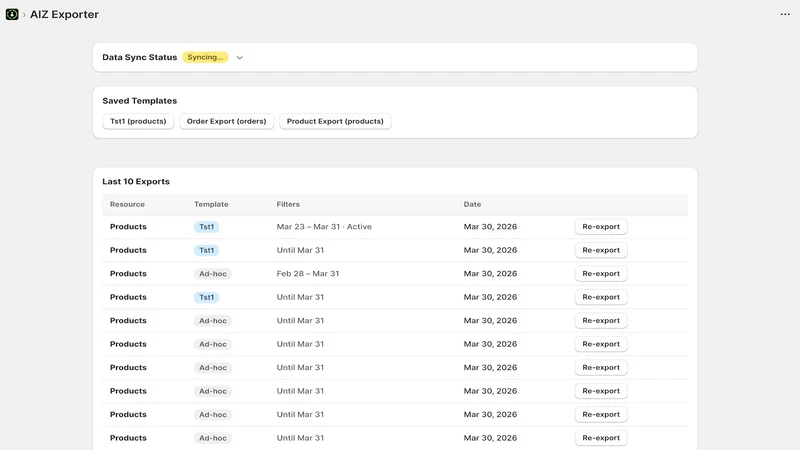This screenshot has height=450, width=800.
Task: Click the Ad-hoc tag in the Feb 28 row
Action: click(x=213, y=273)
